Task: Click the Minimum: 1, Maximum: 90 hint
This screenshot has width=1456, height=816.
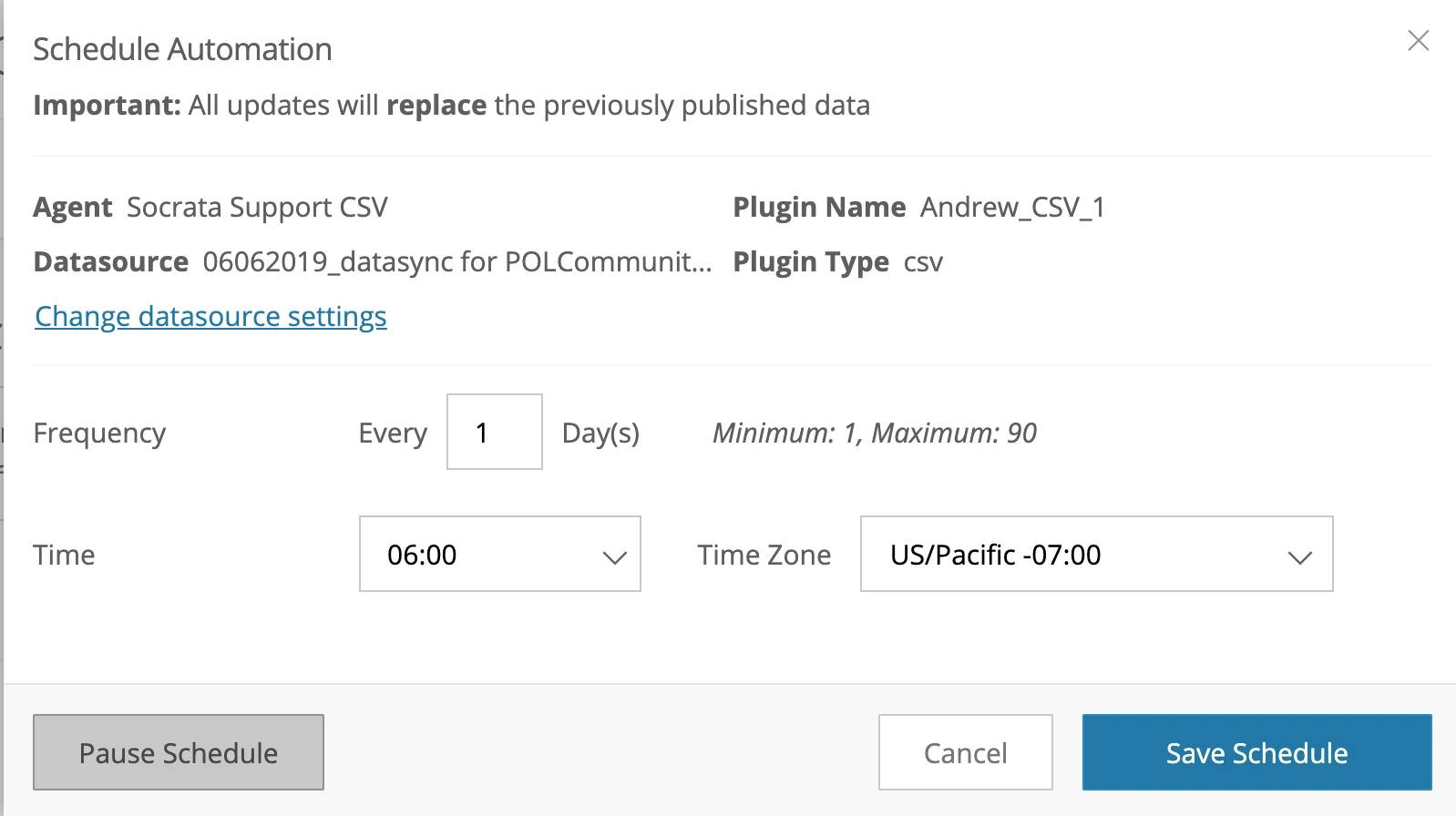Action: tap(875, 433)
